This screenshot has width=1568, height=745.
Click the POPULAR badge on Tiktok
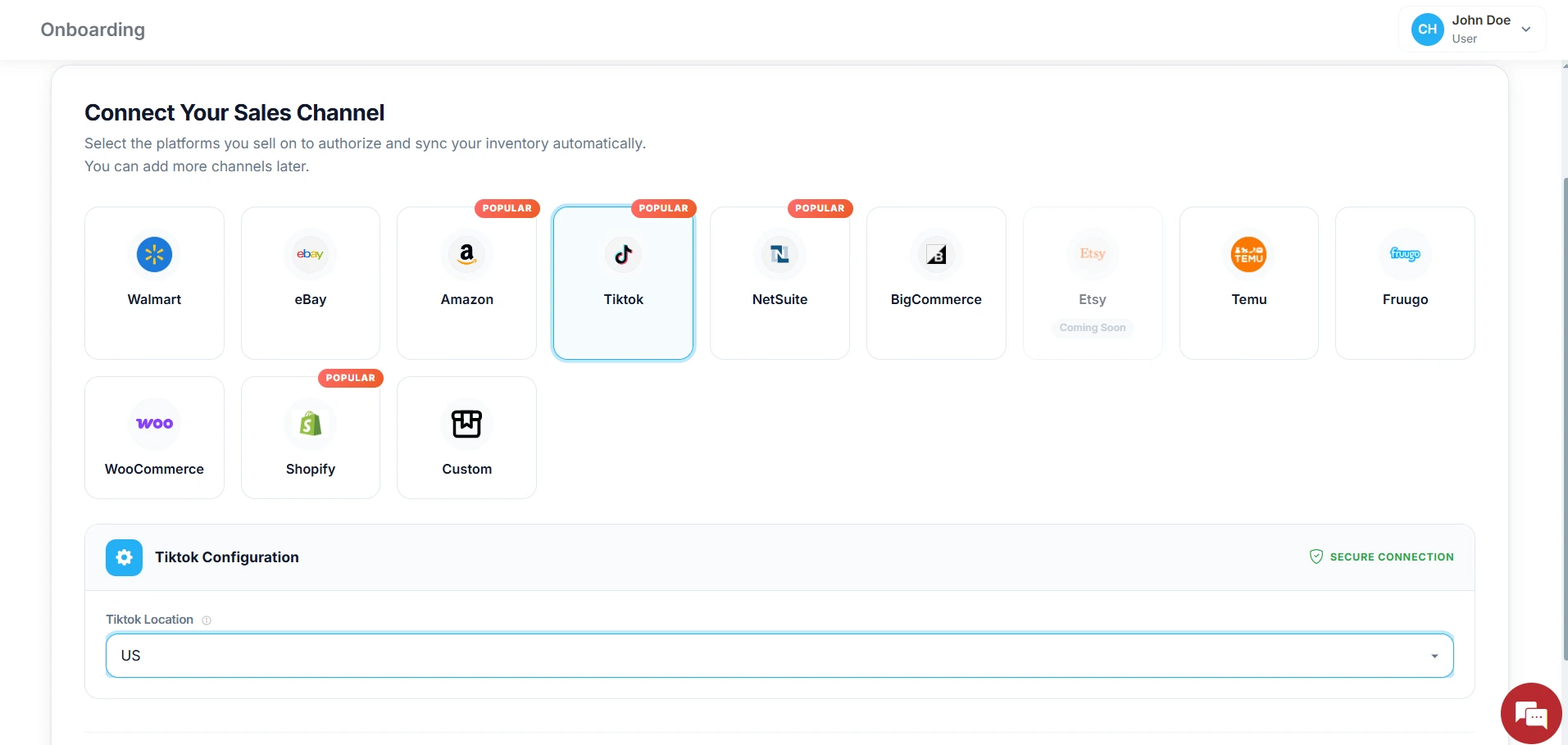(x=663, y=208)
